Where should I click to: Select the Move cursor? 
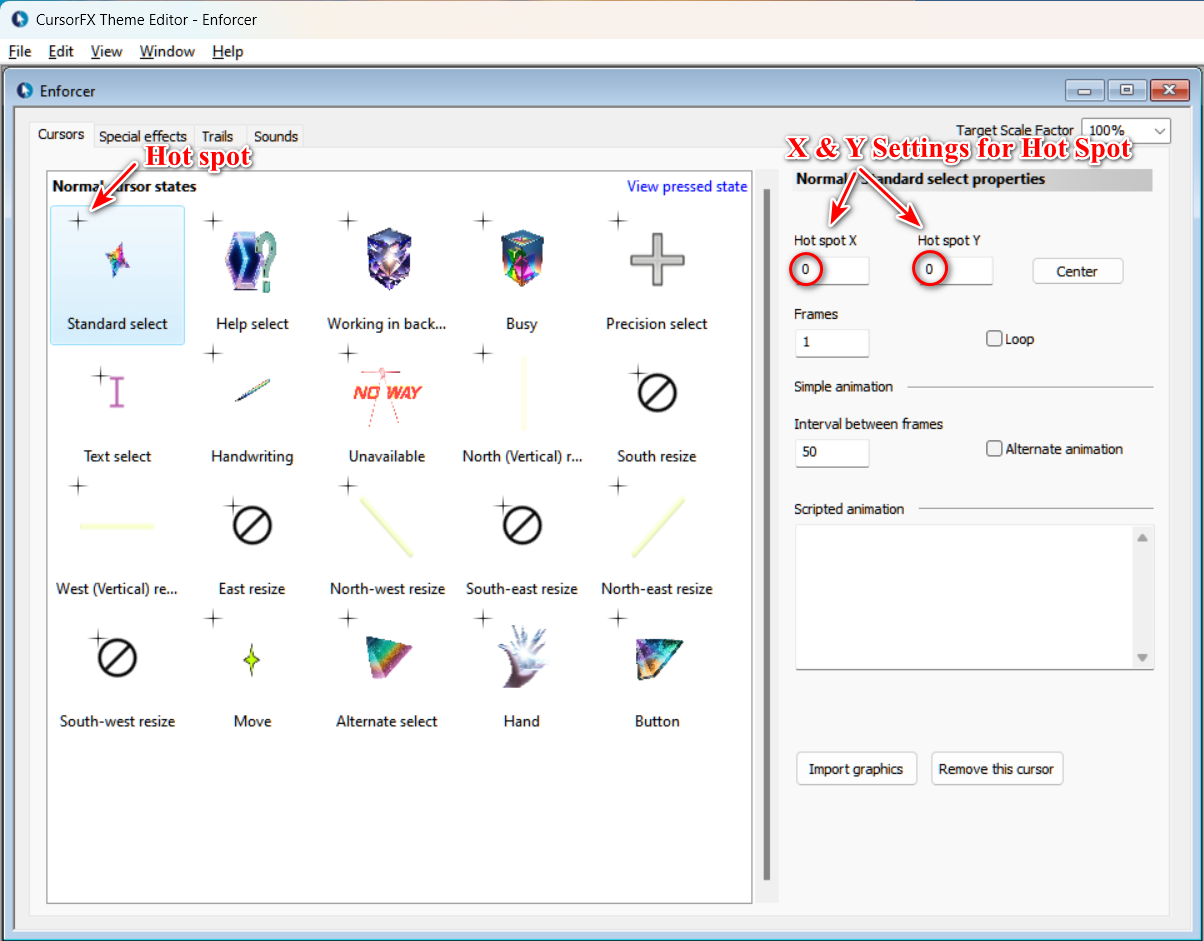point(252,674)
